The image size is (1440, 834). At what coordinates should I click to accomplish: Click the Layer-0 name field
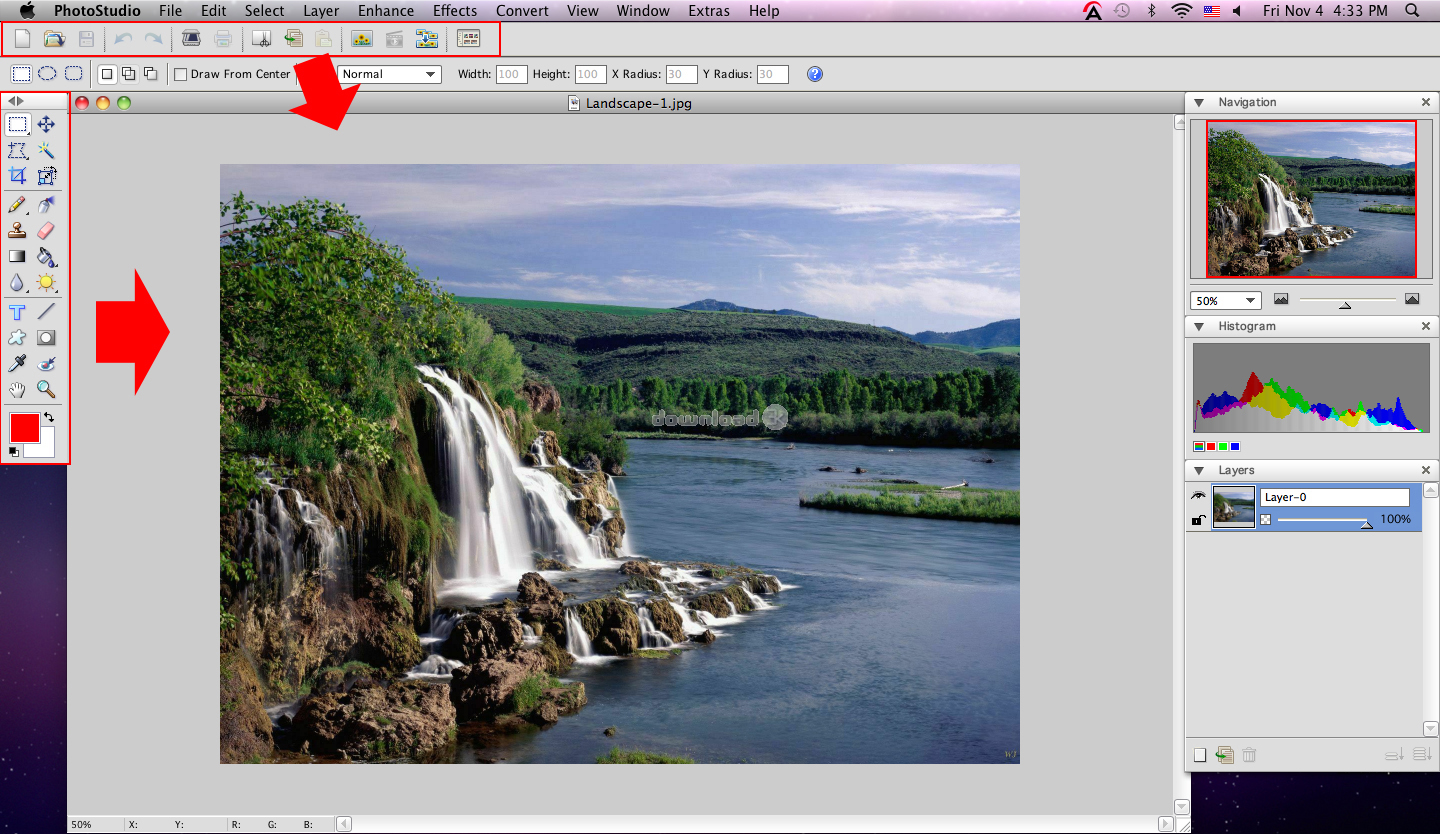click(1334, 497)
